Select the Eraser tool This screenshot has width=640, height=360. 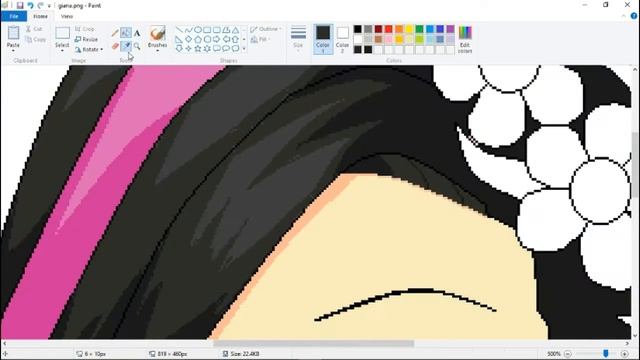tap(115, 46)
